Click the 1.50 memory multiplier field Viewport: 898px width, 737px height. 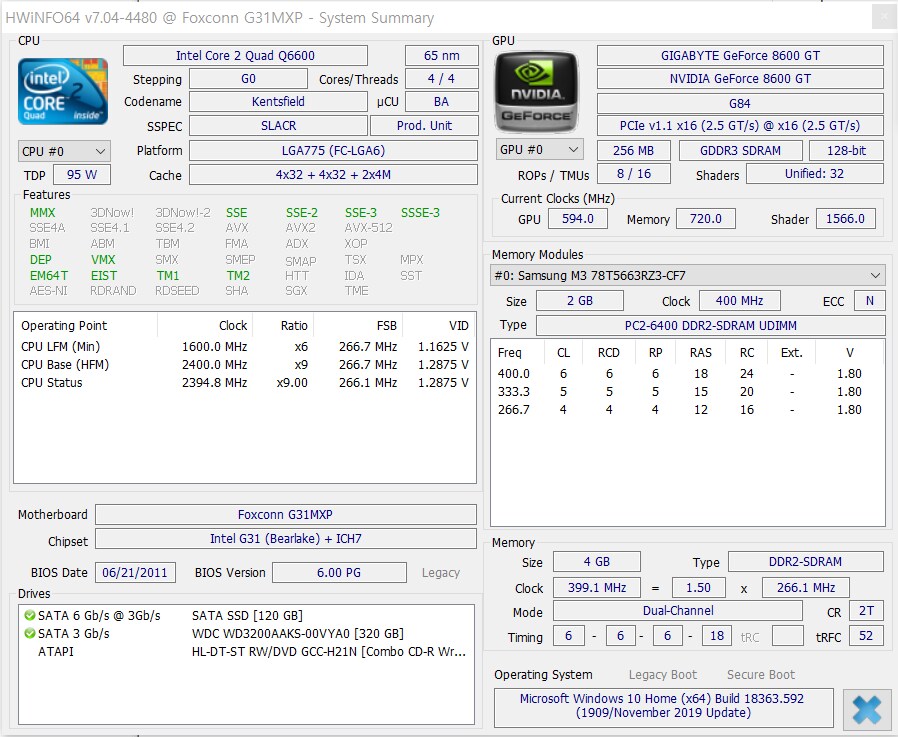(698, 588)
